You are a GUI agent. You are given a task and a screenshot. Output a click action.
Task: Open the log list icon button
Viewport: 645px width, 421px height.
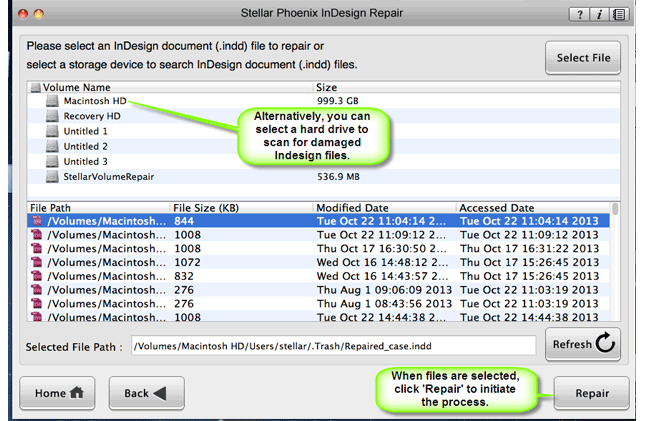pos(619,15)
